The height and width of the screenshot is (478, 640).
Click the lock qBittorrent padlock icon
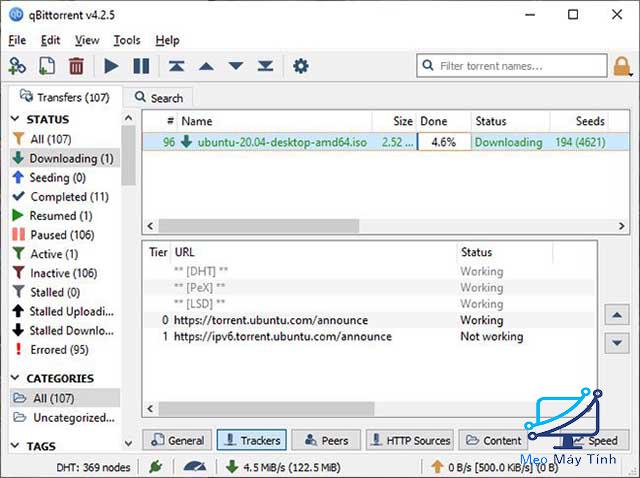click(622, 66)
